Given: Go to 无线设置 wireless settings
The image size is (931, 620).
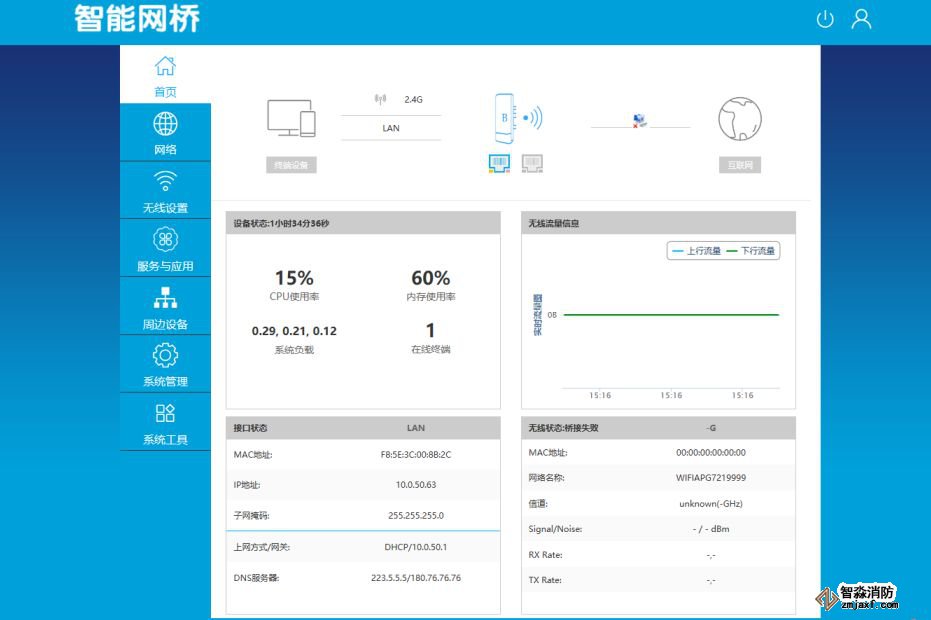Looking at the screenshot, I should click(165, 192).
